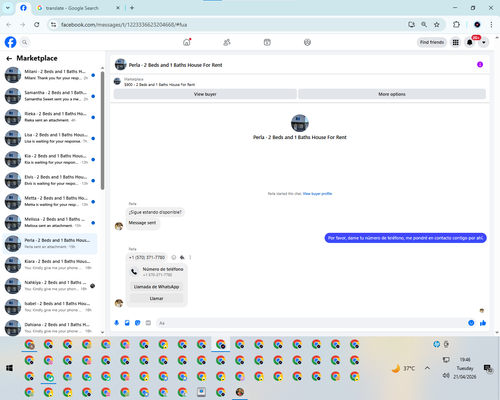Click the Llamada de WhatsApp button
The image size is (500, 400).
[156, 287]
